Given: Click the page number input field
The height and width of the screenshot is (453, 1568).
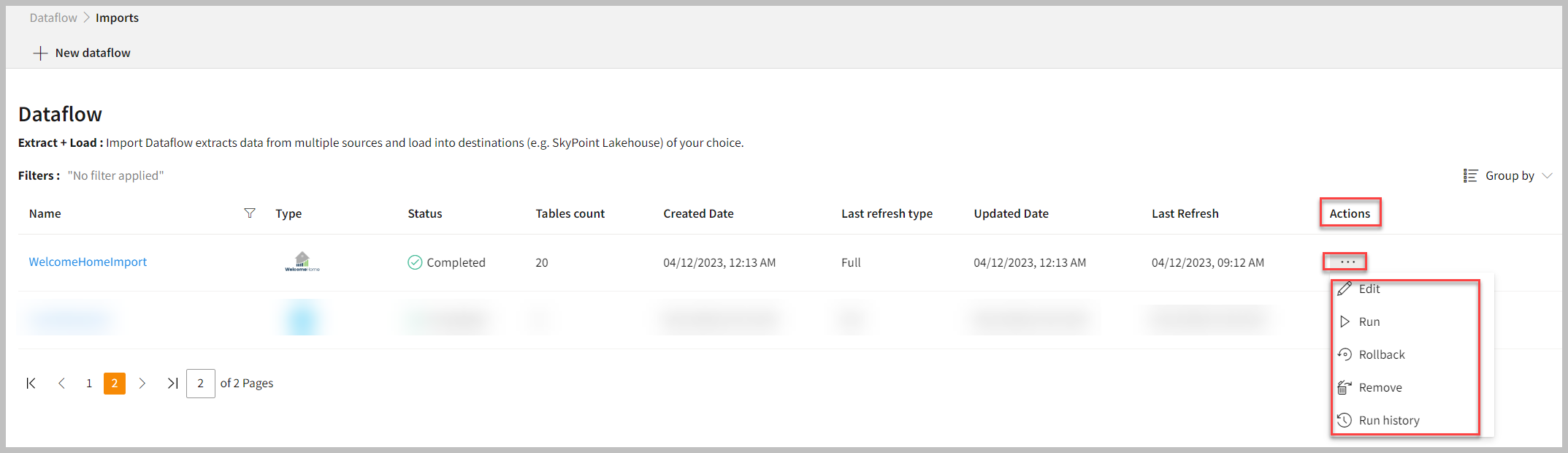Looking at the screenshot, I should (x=201, y=384).
